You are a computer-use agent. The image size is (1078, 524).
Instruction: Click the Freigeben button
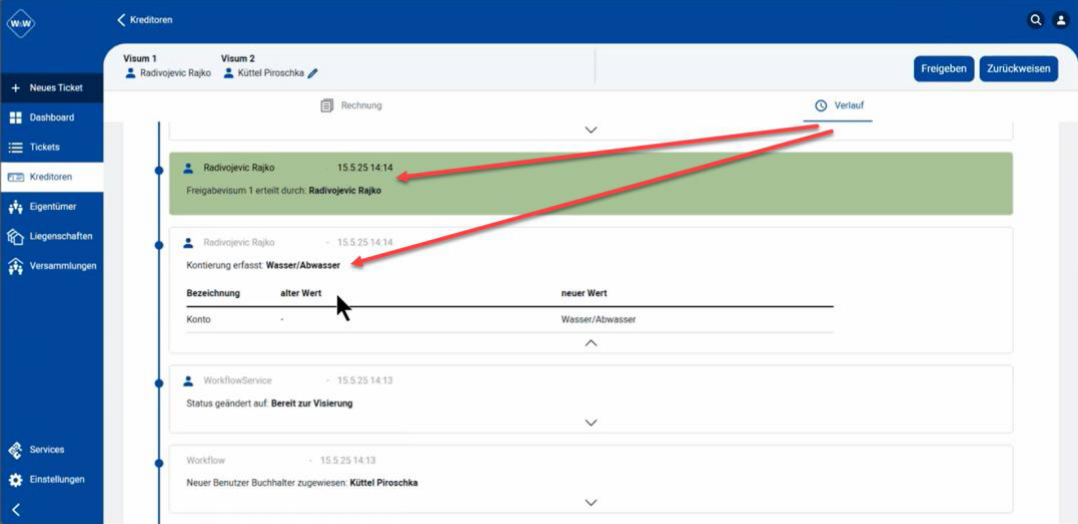tap(943, 69)
